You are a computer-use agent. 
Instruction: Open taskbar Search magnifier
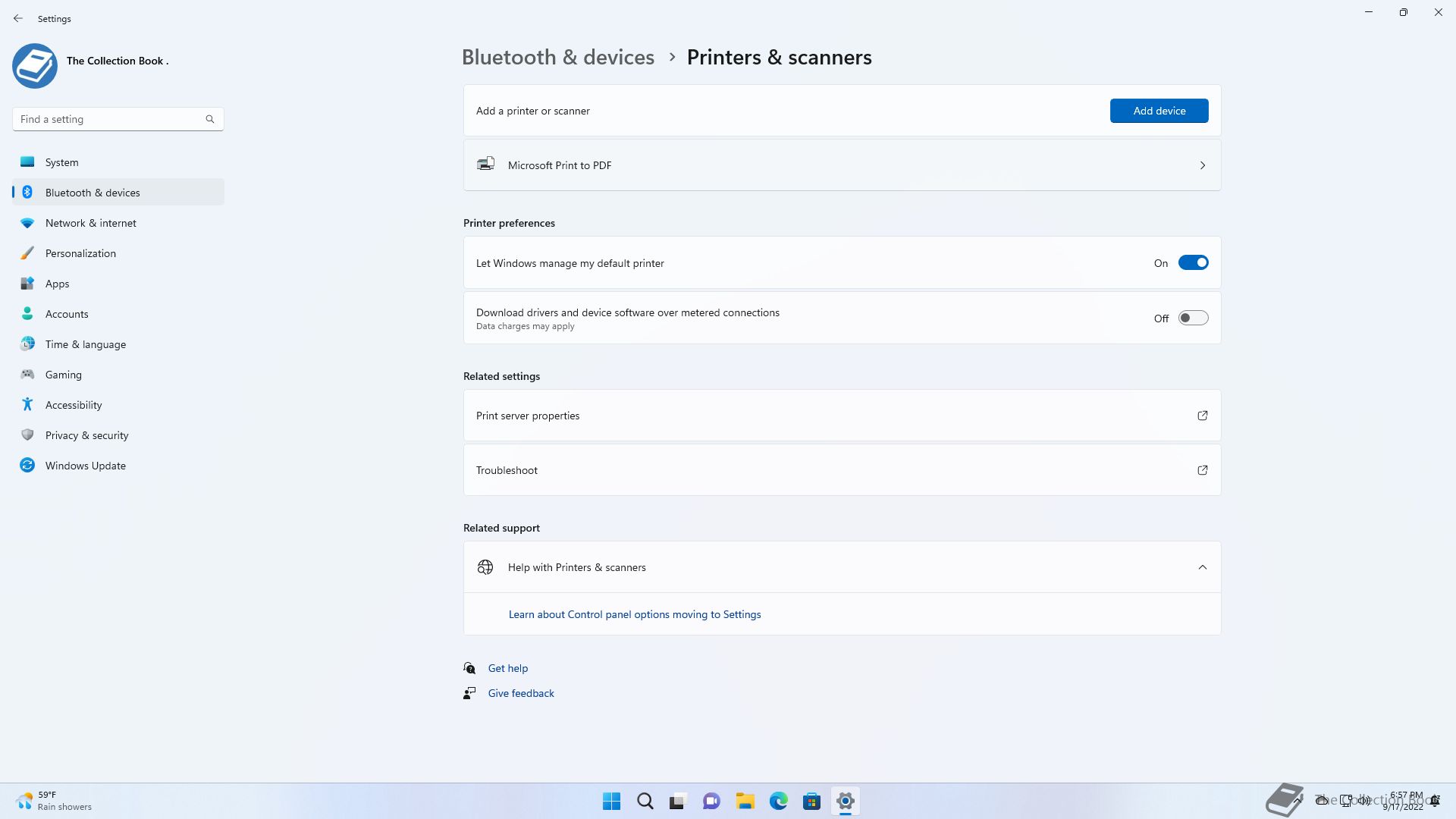(645, 801)
